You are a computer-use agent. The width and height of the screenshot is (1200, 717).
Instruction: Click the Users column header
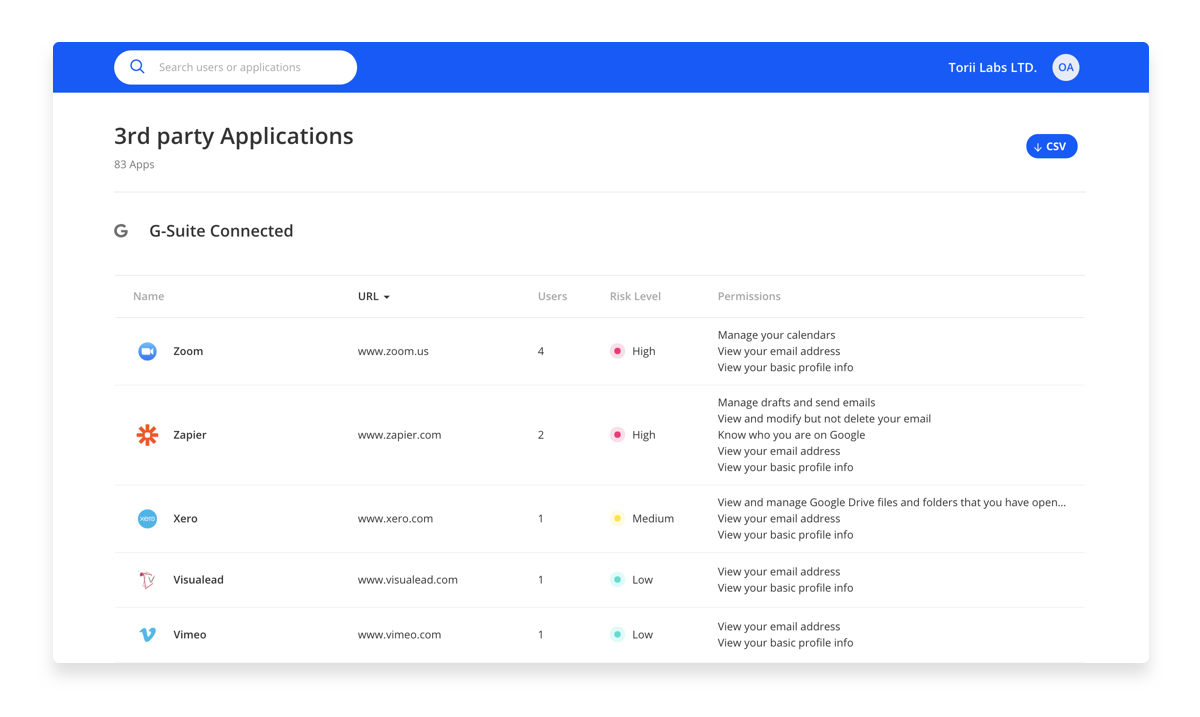(552, 296)
